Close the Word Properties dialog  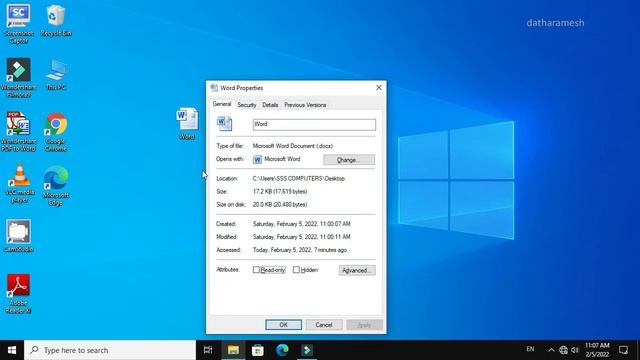pyautogui.click(x=379, y=88)
